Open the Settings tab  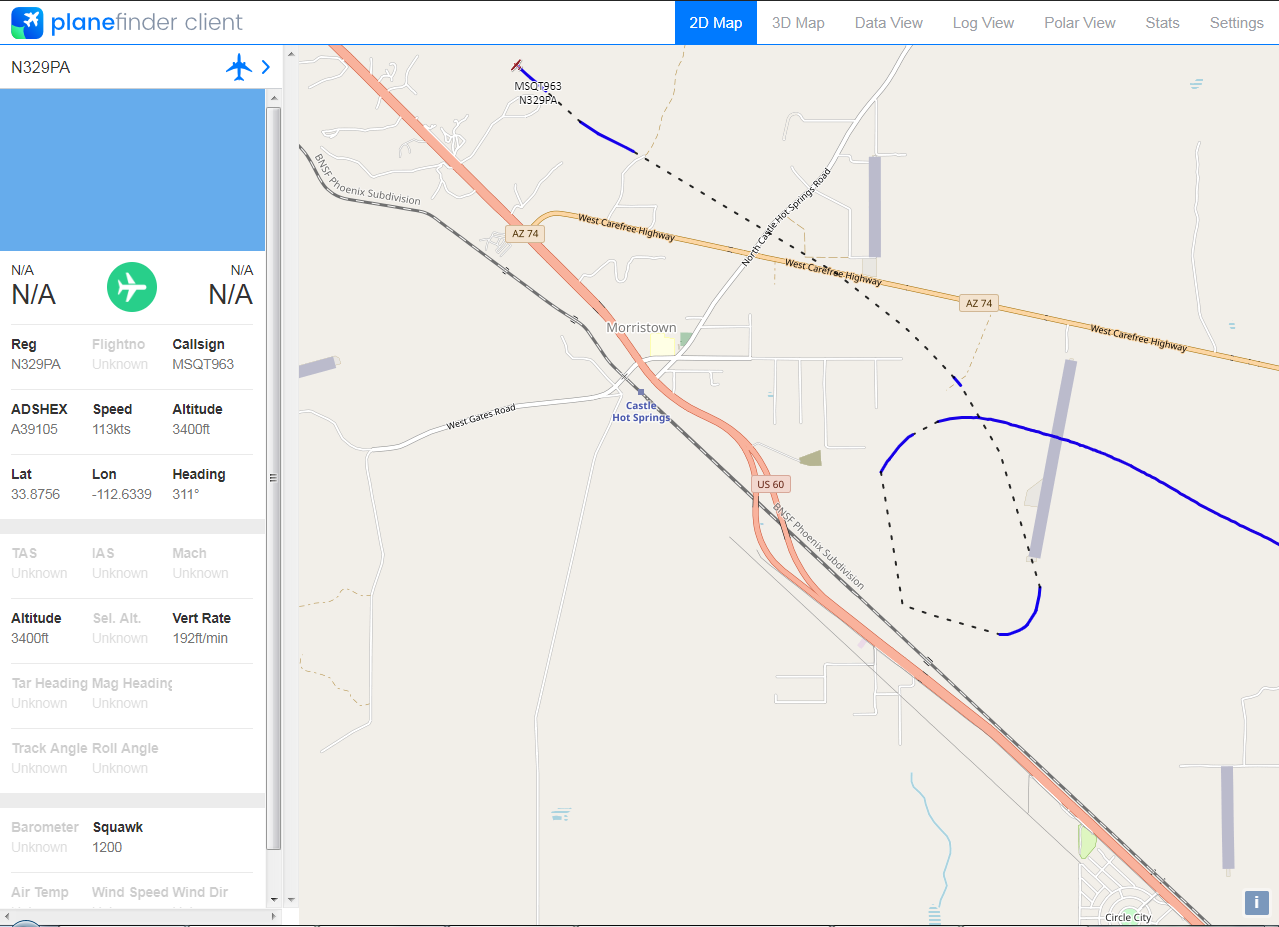[x=1236, y=23]
